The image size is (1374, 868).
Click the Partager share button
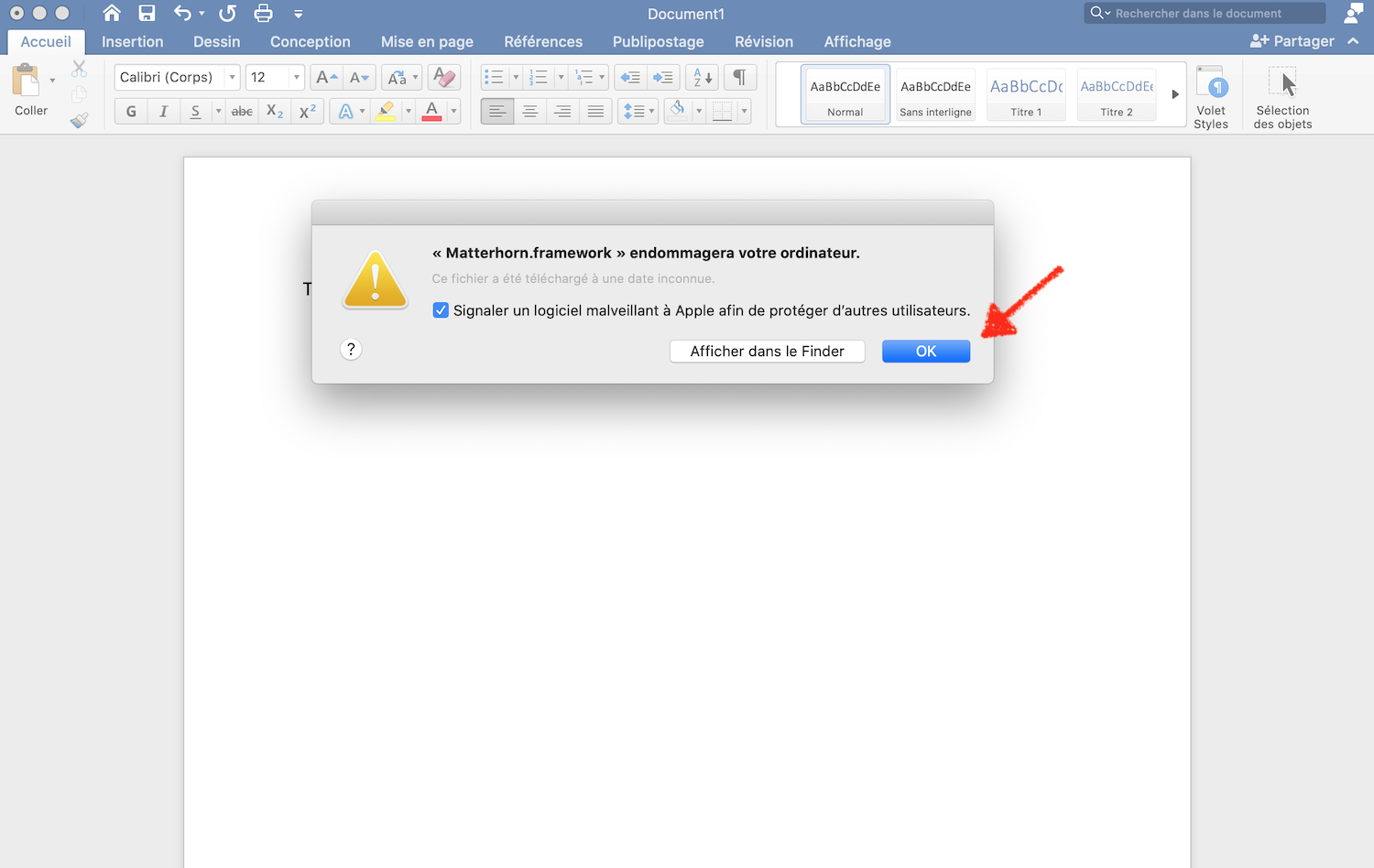(x=1292, y=41)
